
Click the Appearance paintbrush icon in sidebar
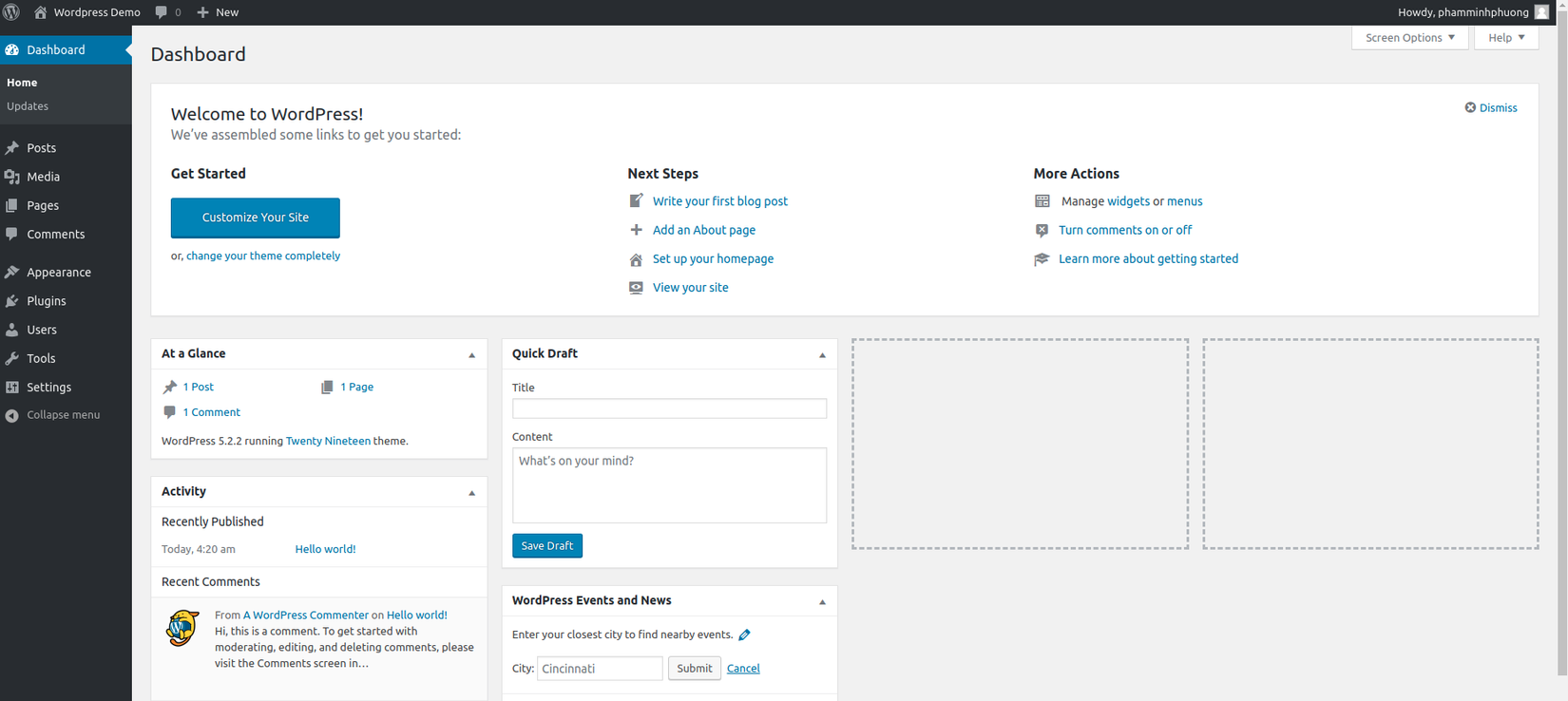click(x=11, y=273)
